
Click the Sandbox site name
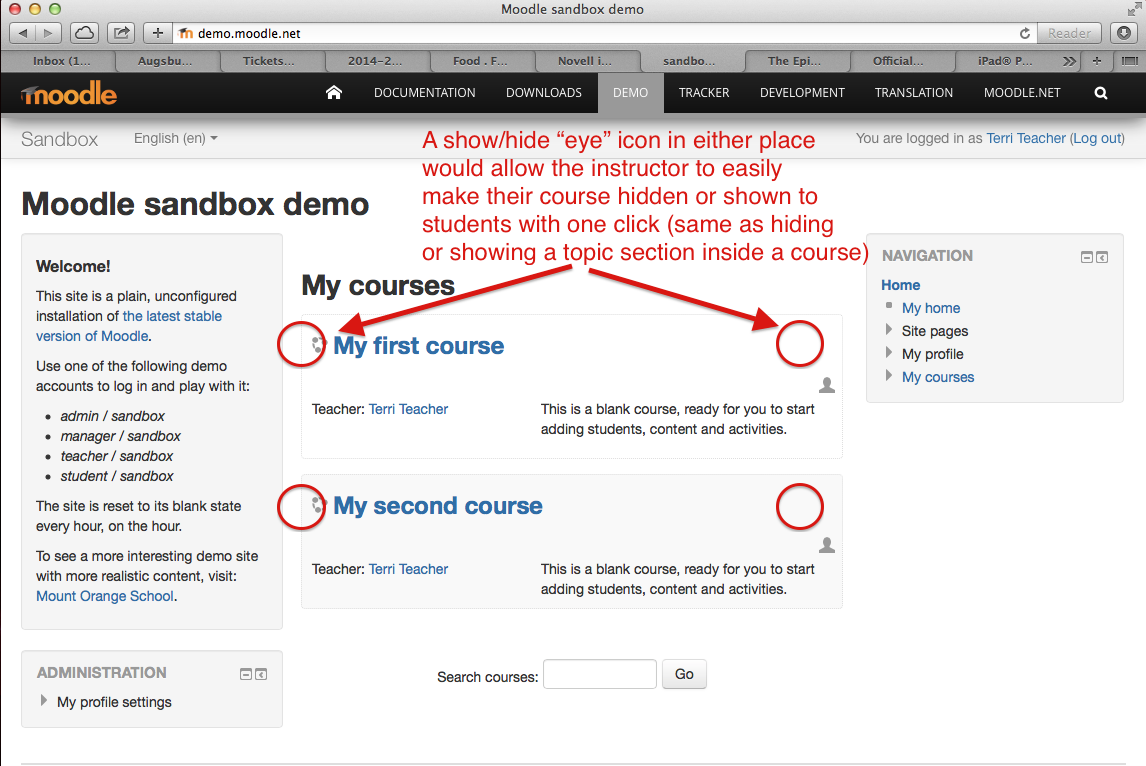point(59,139)
